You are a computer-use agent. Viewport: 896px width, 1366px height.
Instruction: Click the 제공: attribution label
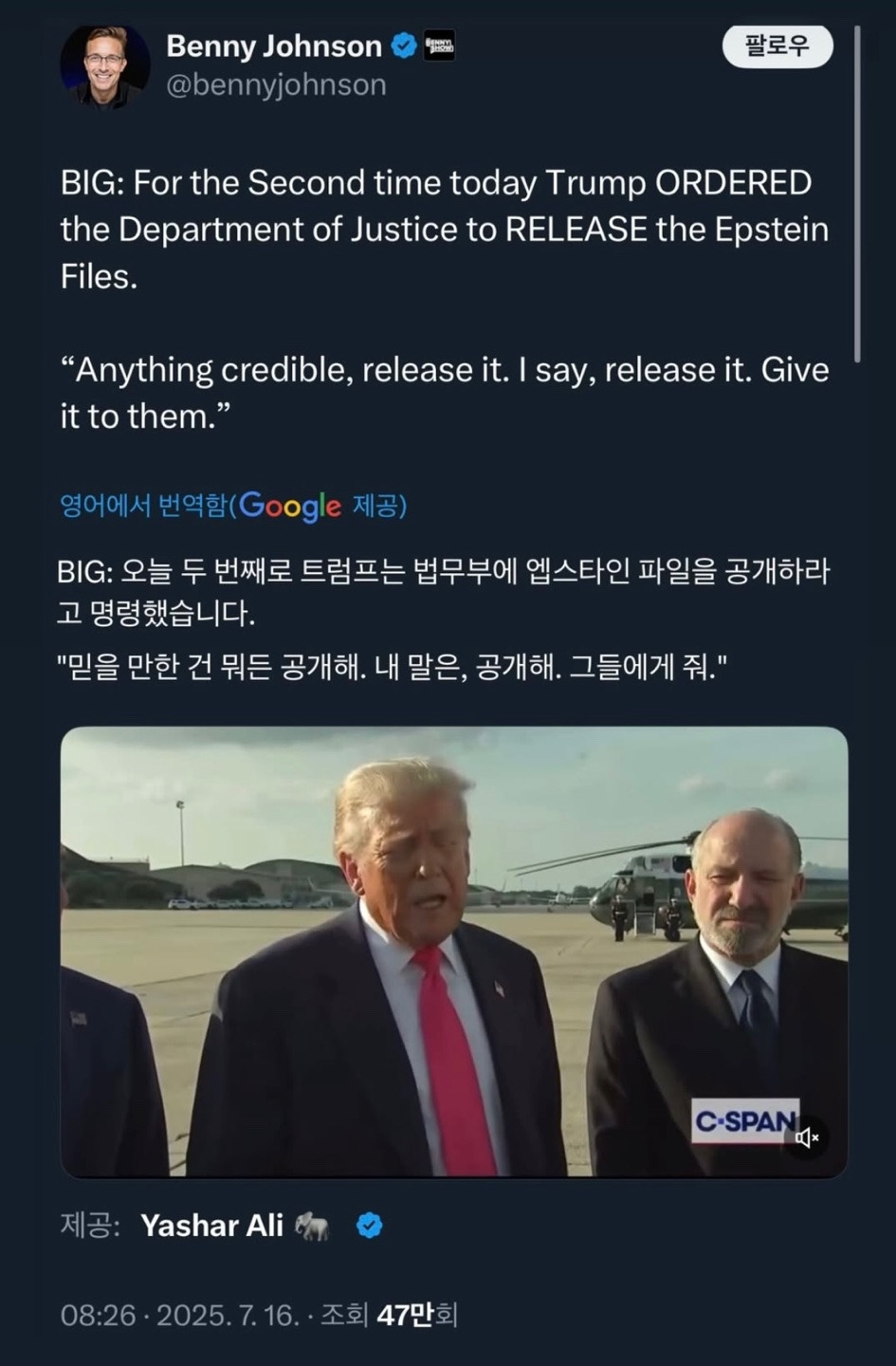click(90, 1226)
